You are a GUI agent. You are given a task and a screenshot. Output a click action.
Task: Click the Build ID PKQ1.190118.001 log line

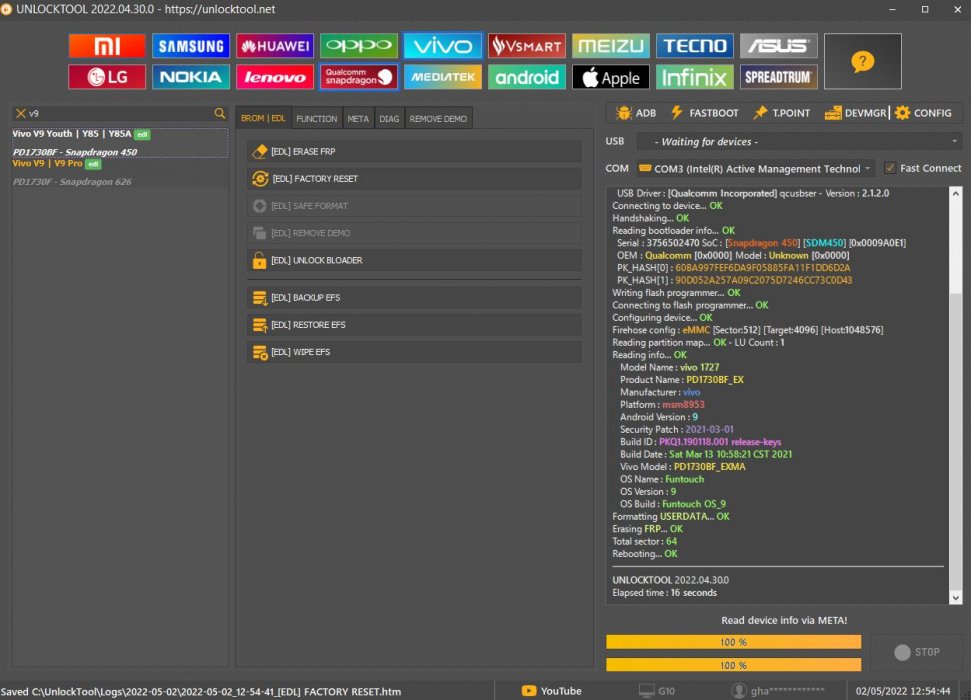tap(700, 442)
